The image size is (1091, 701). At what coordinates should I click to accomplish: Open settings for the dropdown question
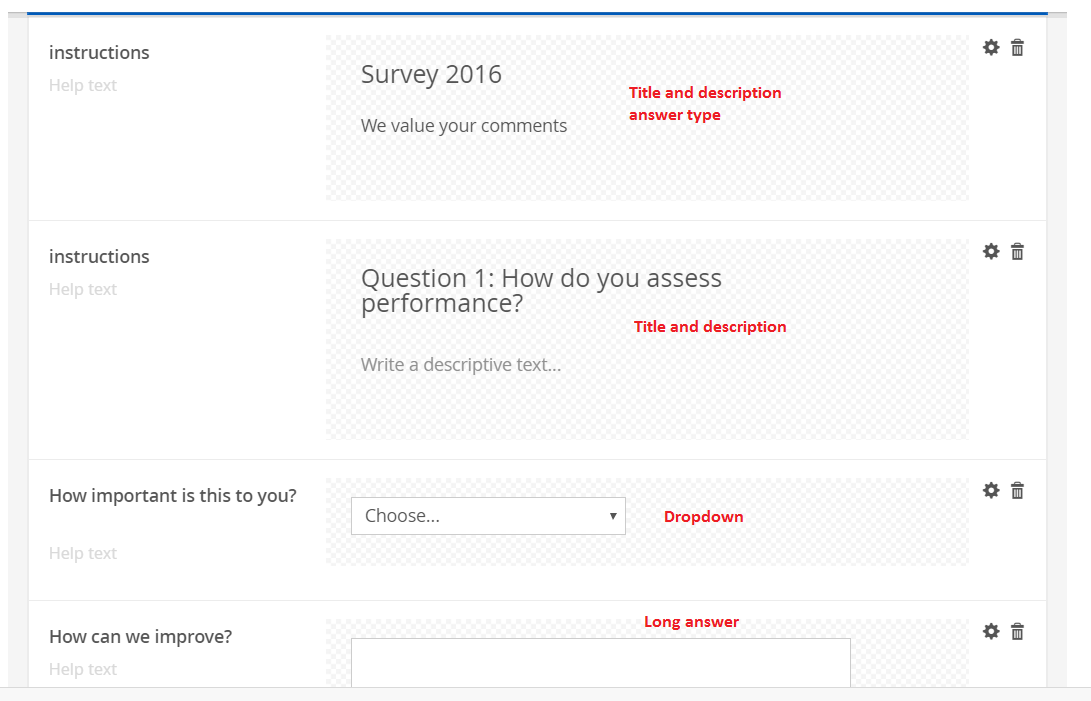click(991, 490)
